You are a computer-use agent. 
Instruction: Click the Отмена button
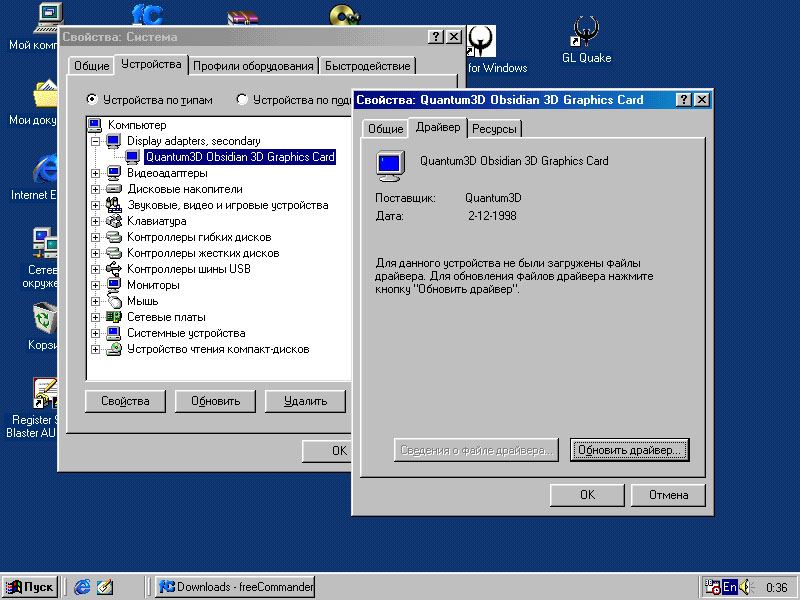click(668, 495)
